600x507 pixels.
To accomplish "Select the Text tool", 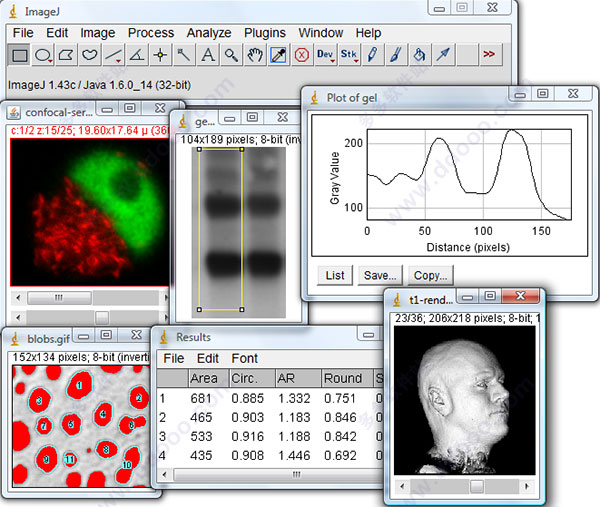I will pos(207,55).
